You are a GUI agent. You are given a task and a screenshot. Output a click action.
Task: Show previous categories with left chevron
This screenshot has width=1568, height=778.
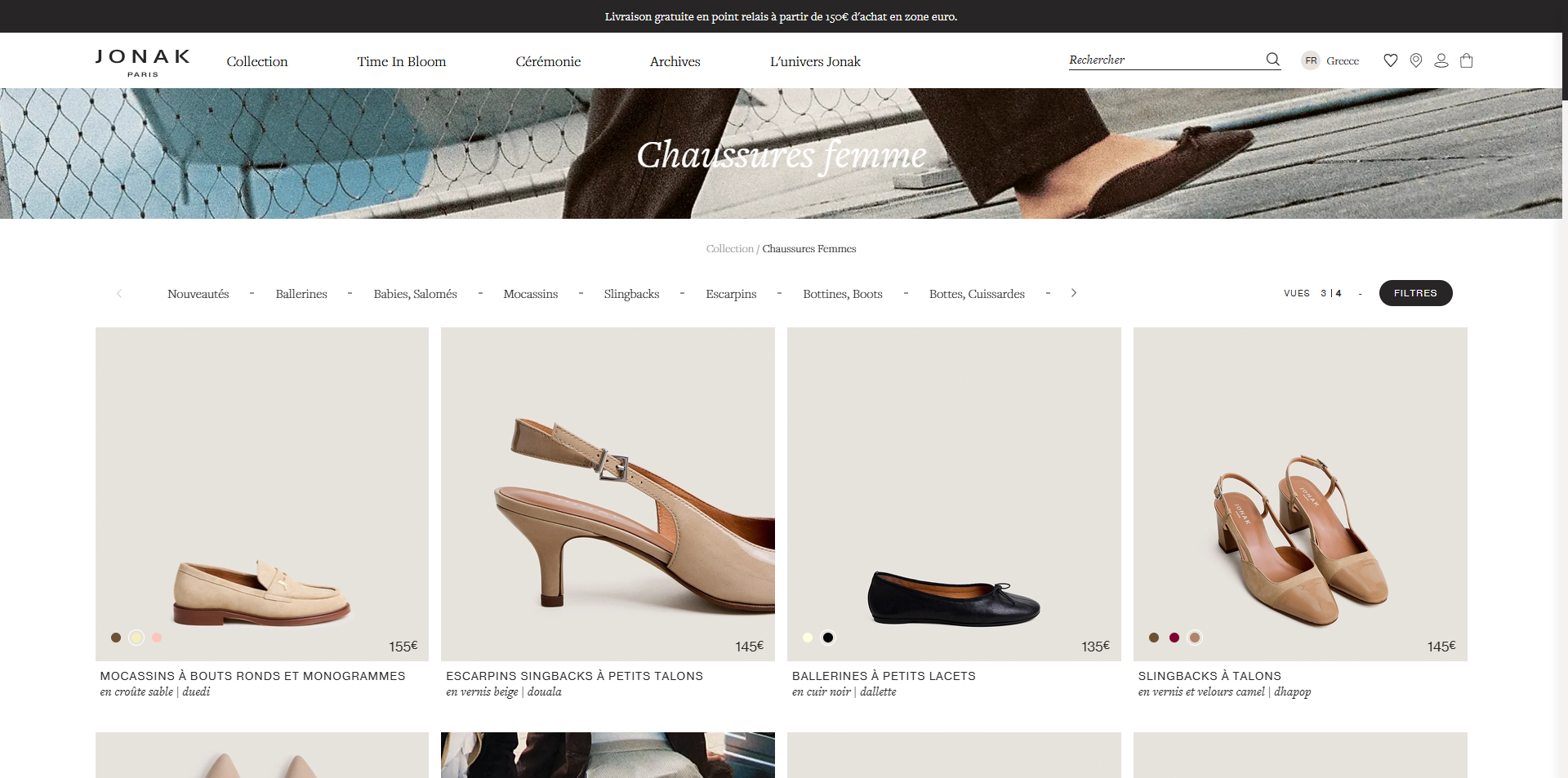tap(119, 293)
